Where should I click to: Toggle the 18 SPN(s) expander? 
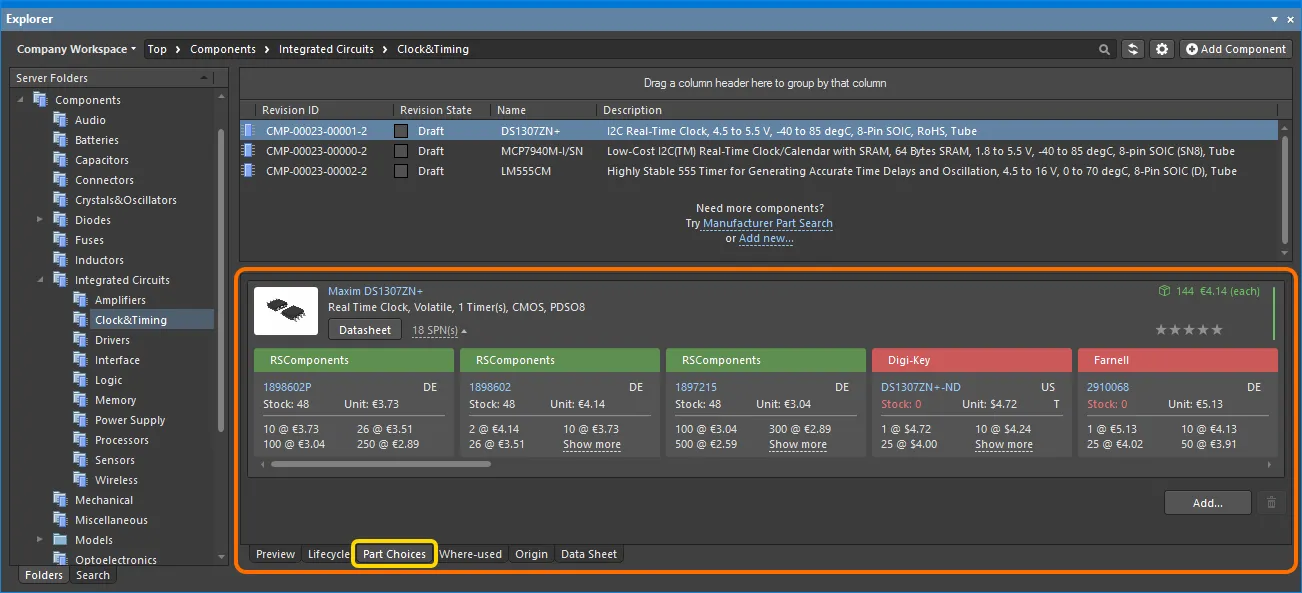[439, 330]
